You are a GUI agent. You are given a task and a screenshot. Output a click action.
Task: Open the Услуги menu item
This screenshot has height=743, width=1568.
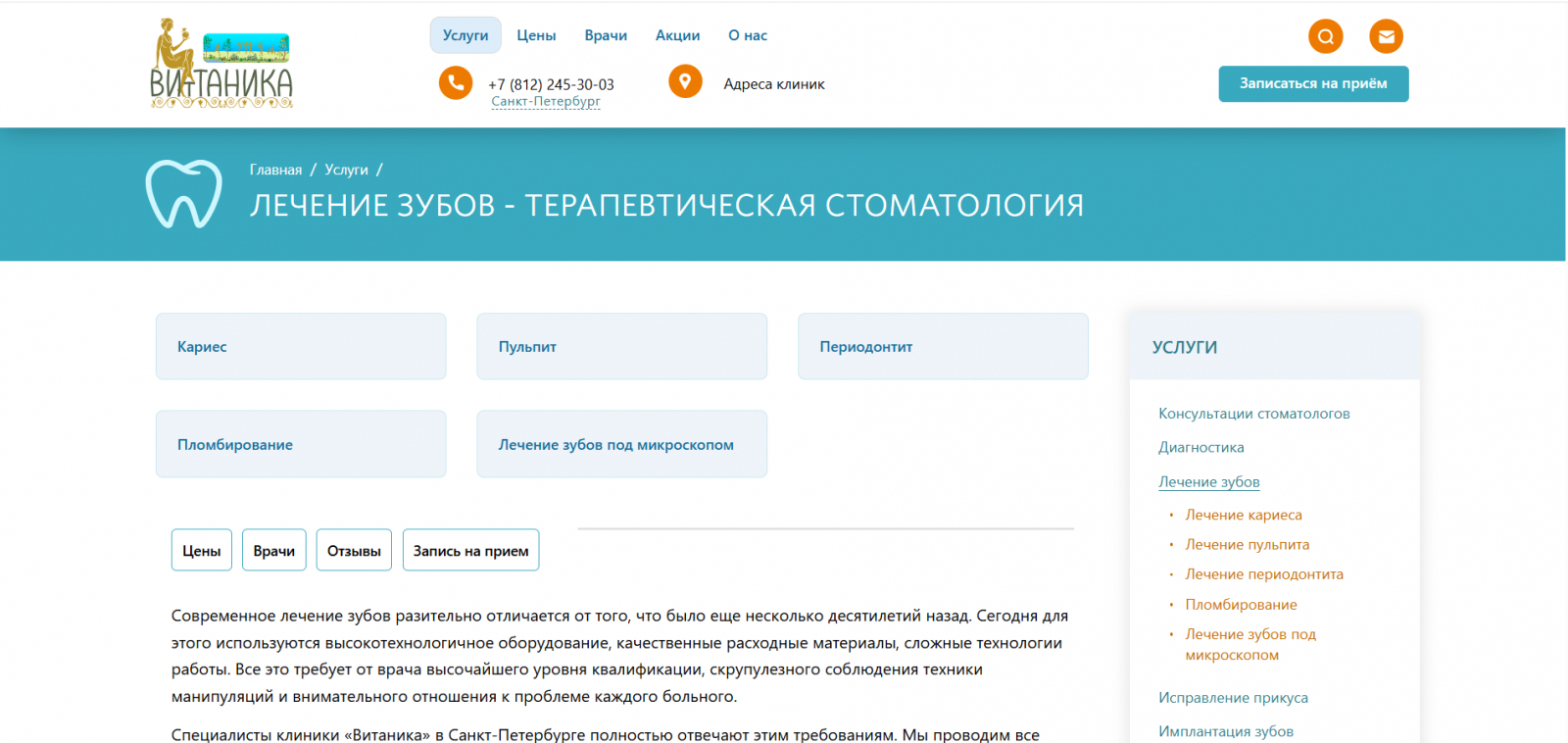click(x=465, y=35)
